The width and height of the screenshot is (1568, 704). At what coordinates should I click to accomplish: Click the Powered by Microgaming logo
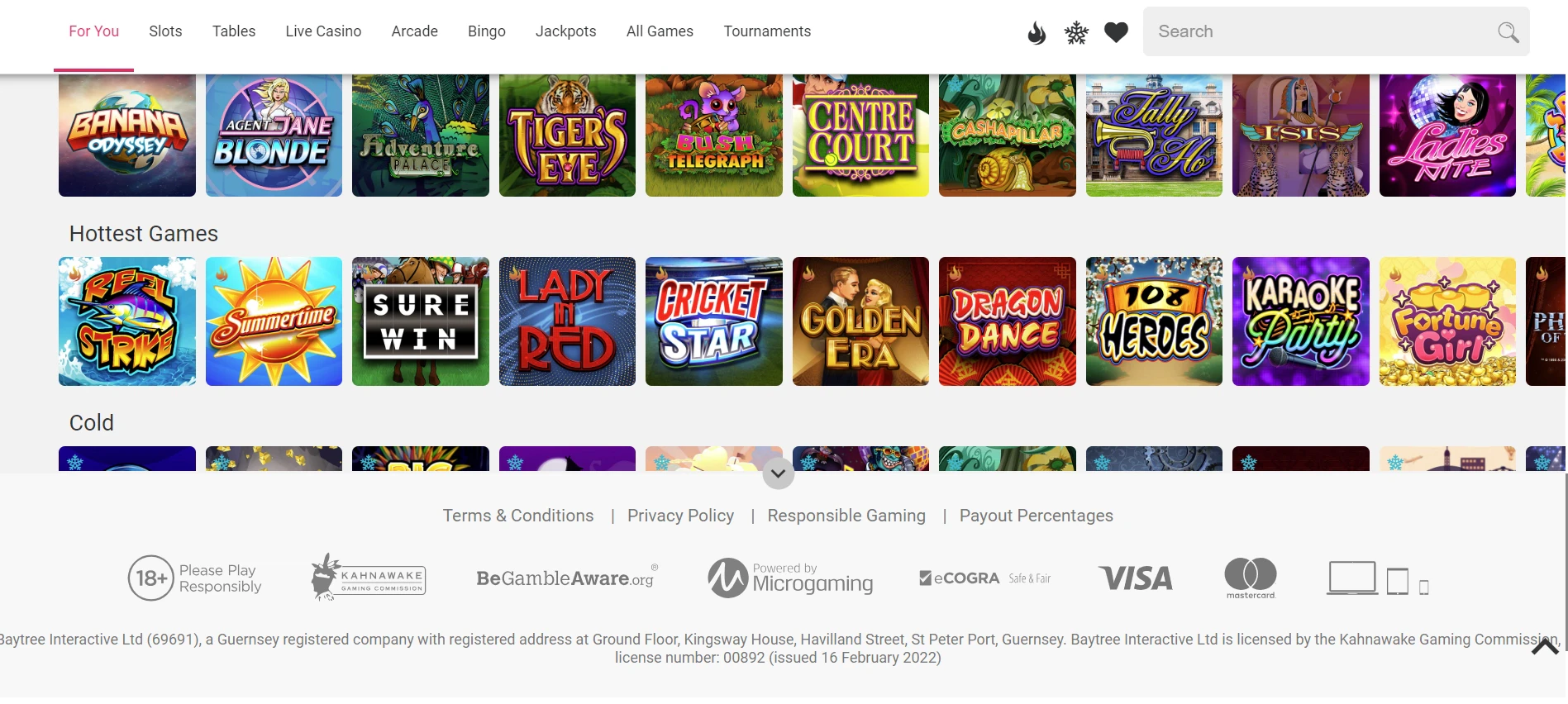click(x=790, y=578)
